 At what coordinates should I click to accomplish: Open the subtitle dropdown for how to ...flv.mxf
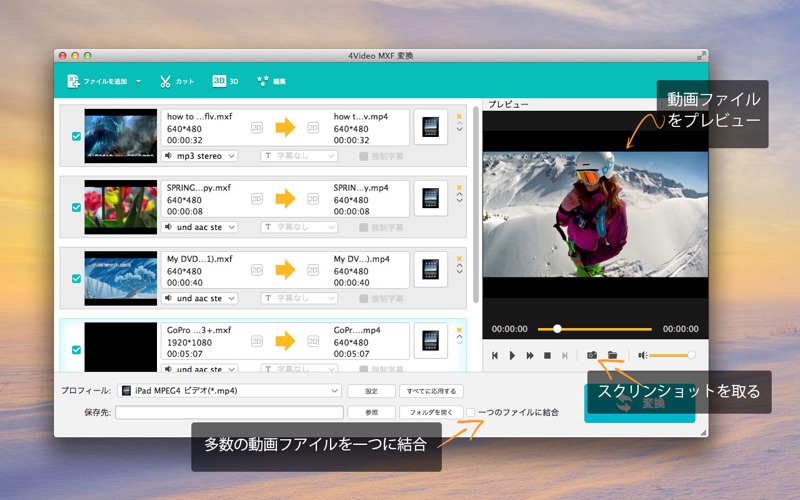point(299,156)
